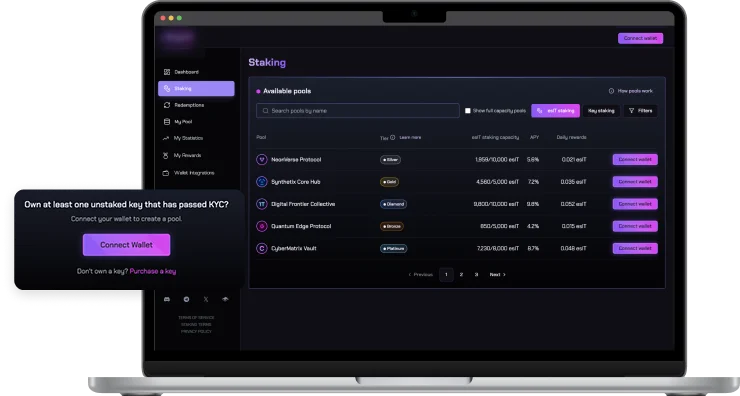This screenshot has height=396, width=740.
Task: Connect wallet for CyberMatrix Vault row
Action: pos(635,248)
